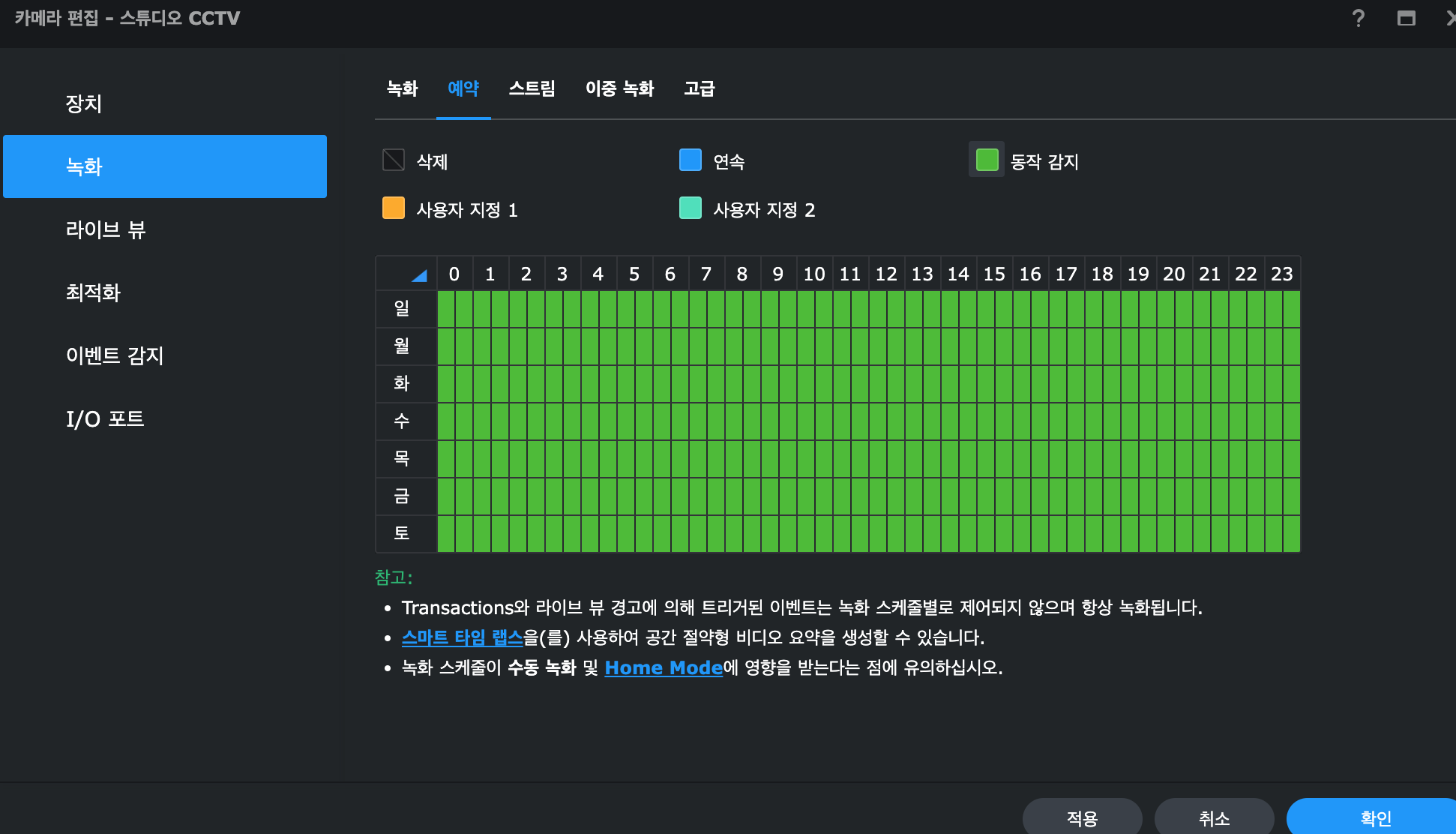Select the blue 연속 recording swatch

(x=690, y=160)
